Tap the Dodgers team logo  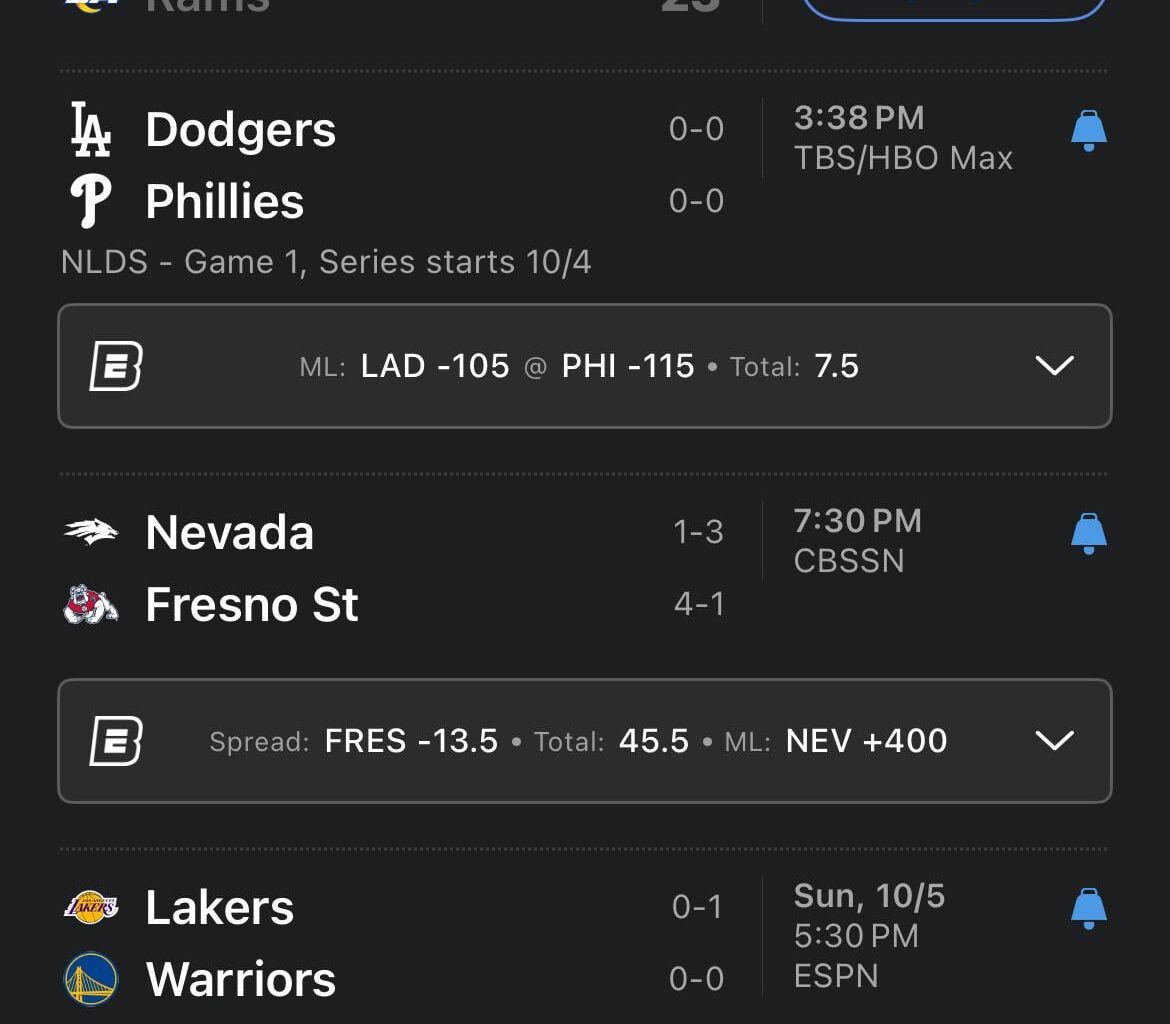[90, 131]
